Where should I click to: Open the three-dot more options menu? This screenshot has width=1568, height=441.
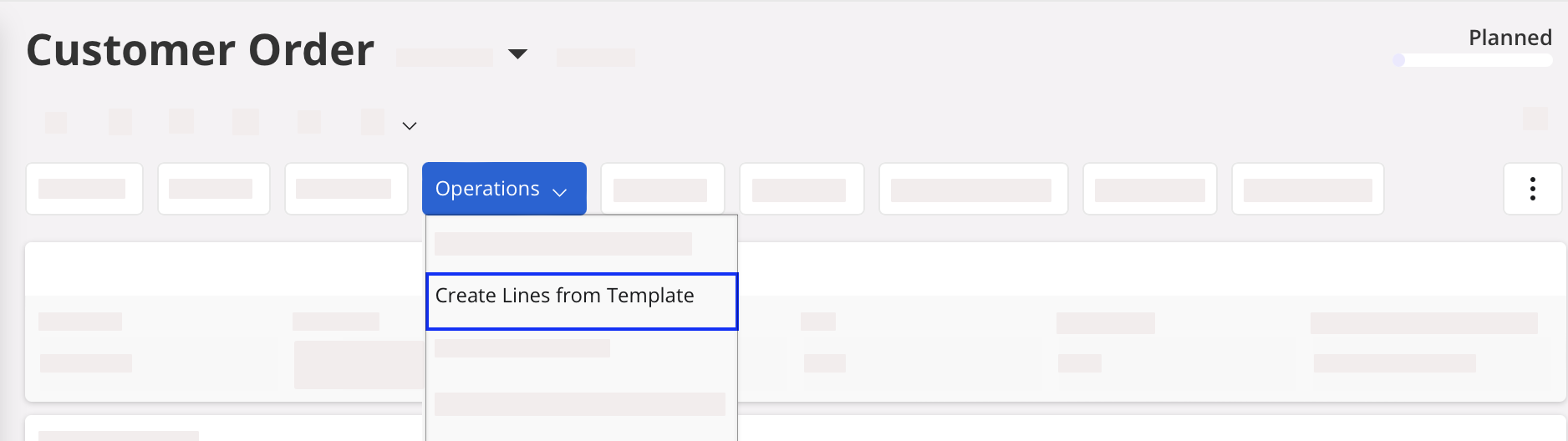(1532, 189)
